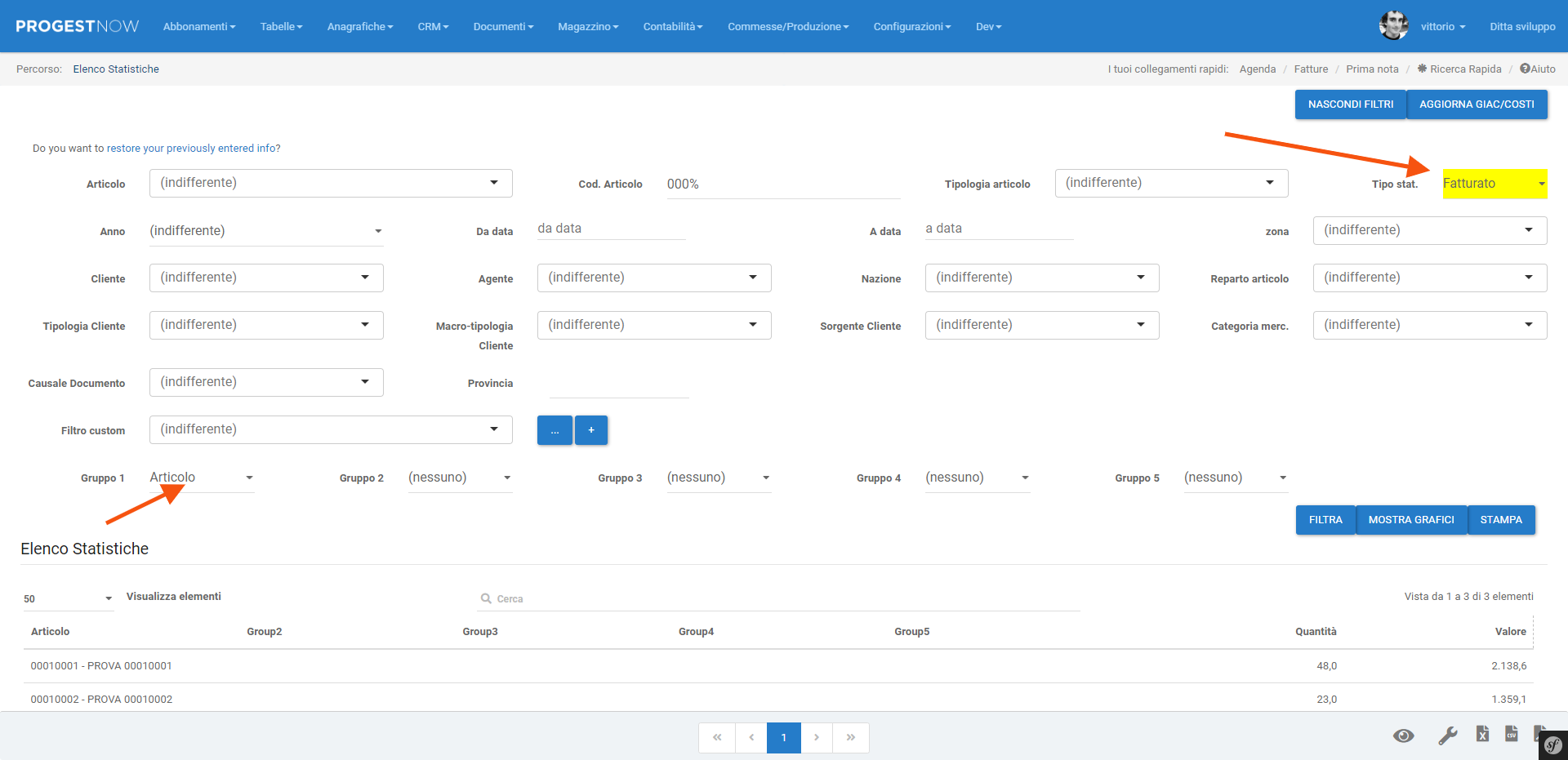This screenshot has height=760, width=1568.
Task: Click the FILTRA button
Action: (1325, 520)
